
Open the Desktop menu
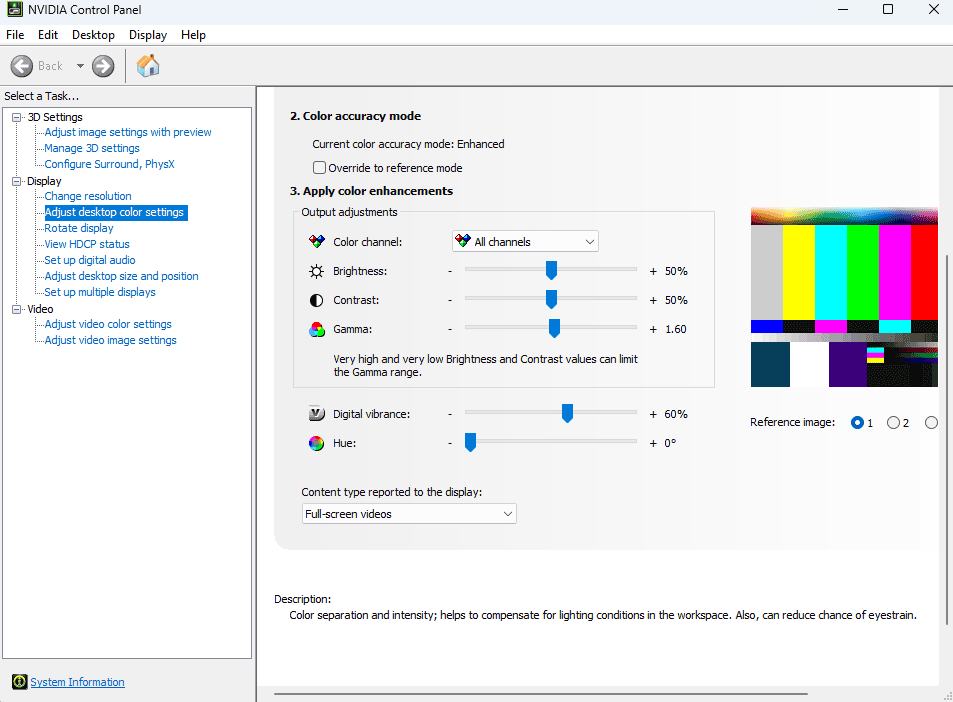93,35
